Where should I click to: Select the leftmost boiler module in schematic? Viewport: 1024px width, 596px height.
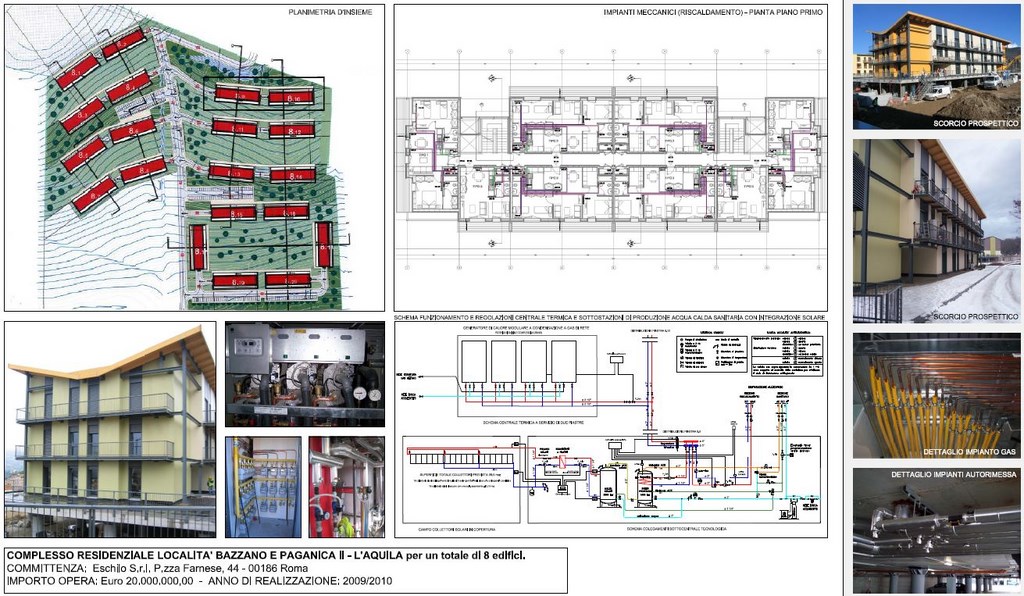474,362
